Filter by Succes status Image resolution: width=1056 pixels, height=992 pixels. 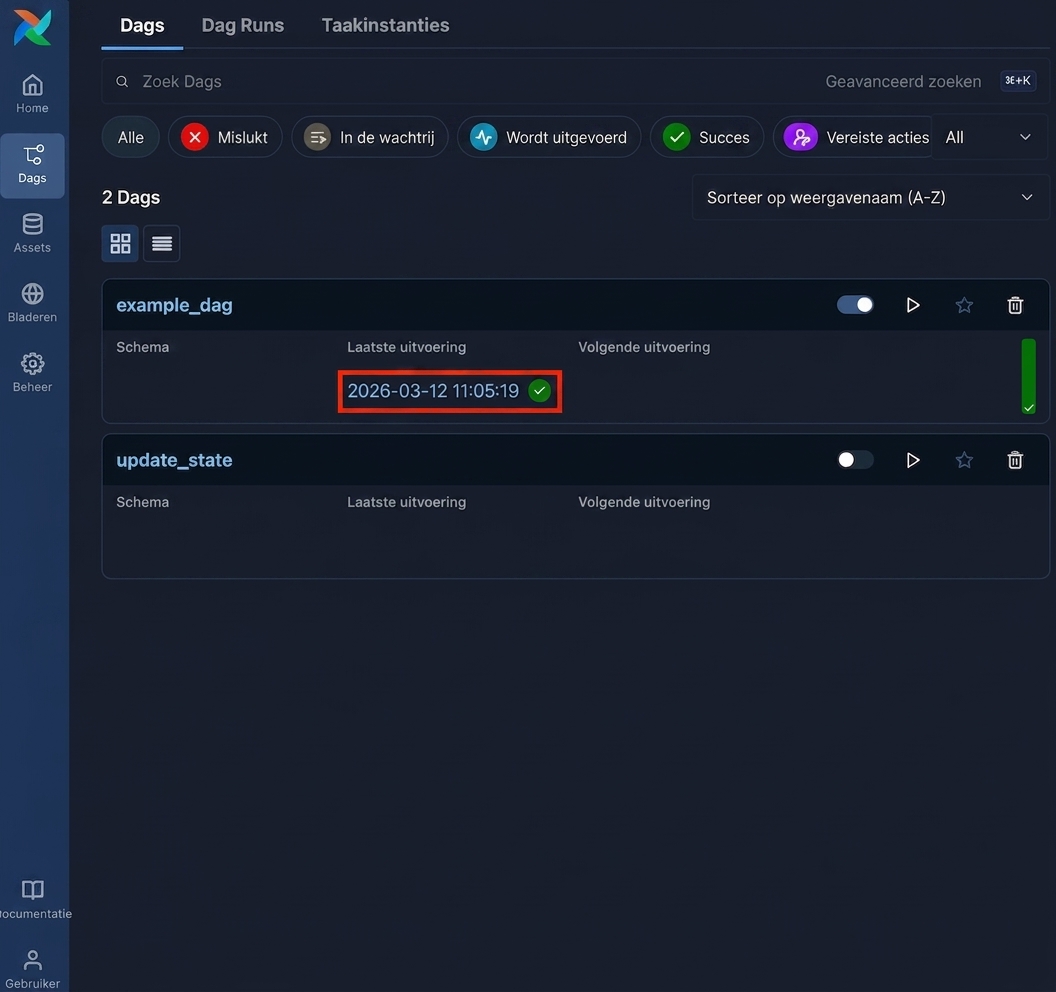point(706,137)
